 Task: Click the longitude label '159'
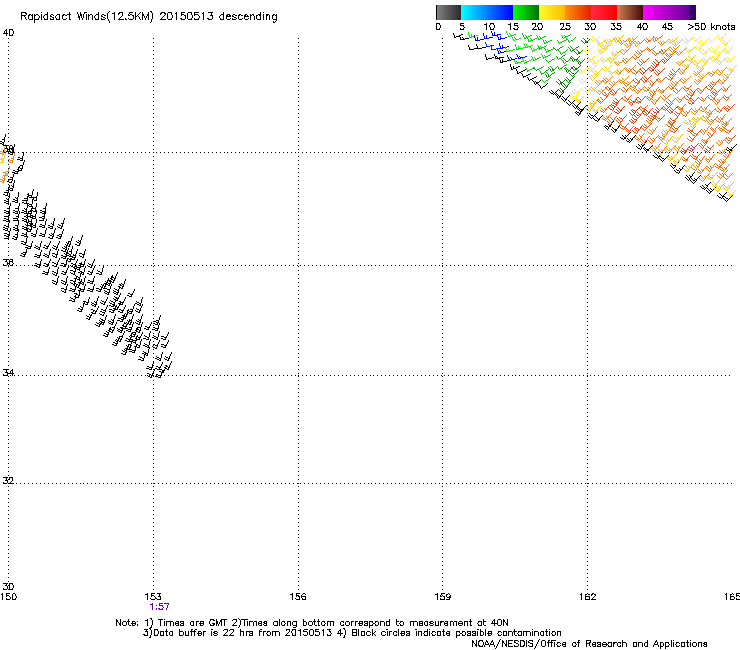point(442,597)
